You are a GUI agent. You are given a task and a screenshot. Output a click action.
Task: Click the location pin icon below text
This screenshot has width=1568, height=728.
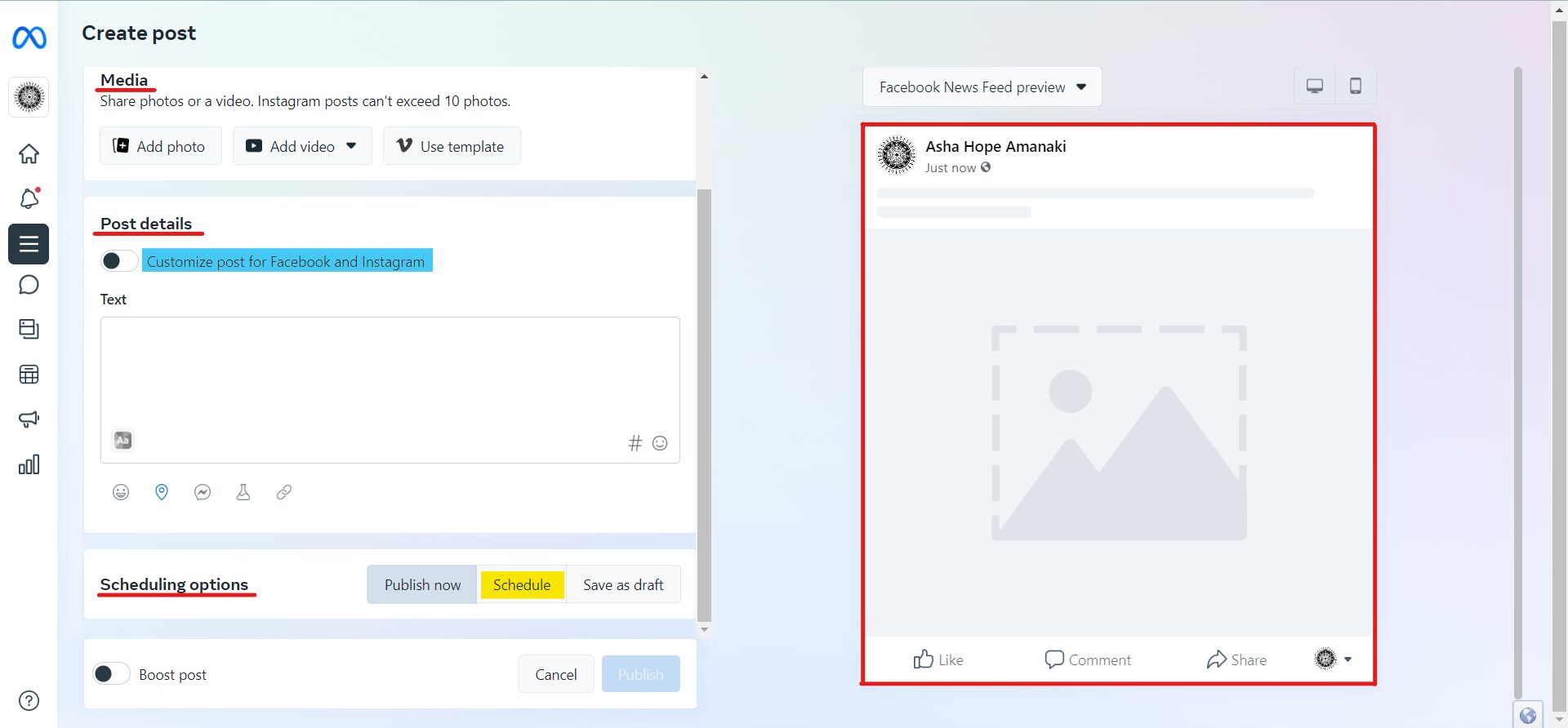[162, 492]
